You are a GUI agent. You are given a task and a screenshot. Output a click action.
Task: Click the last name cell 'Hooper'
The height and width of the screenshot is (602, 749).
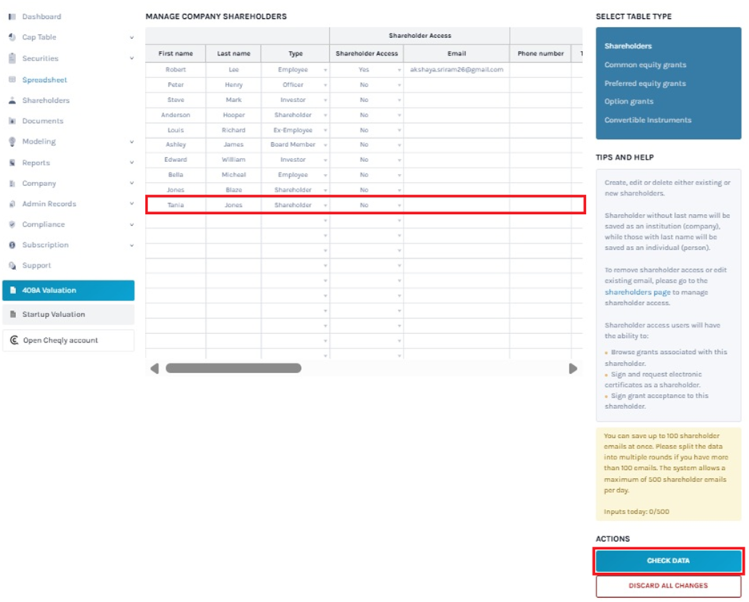234,115
